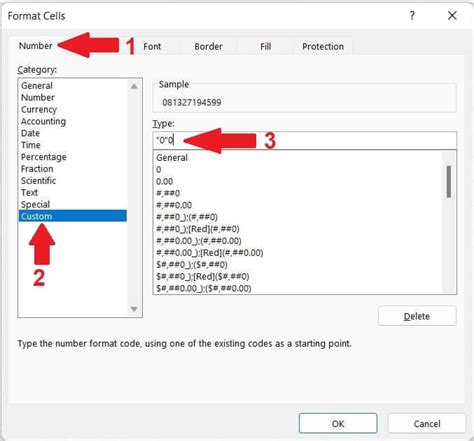The width and height of the screenshot is (474, 441).
Task: Open the help question mark icon
Action: 412,15
